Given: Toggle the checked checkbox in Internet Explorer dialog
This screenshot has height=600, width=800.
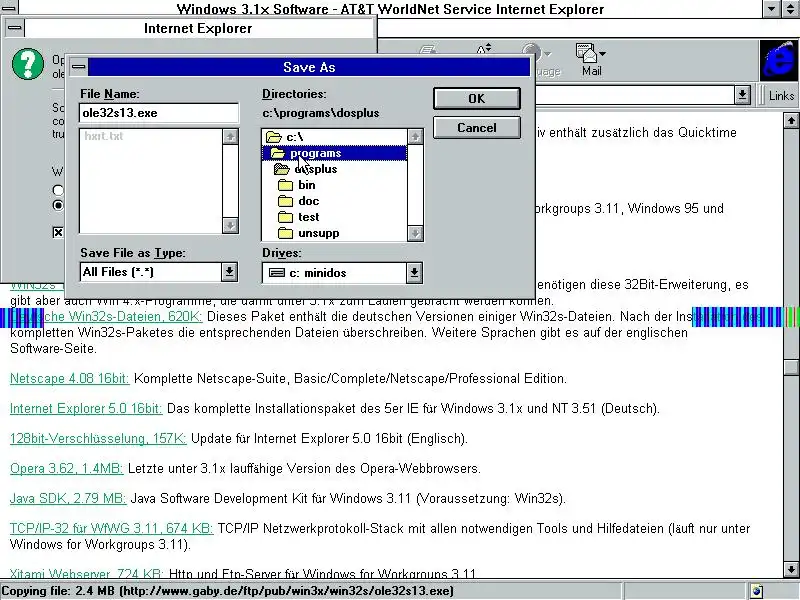Looking at the screenshot, I should [58, 233].
